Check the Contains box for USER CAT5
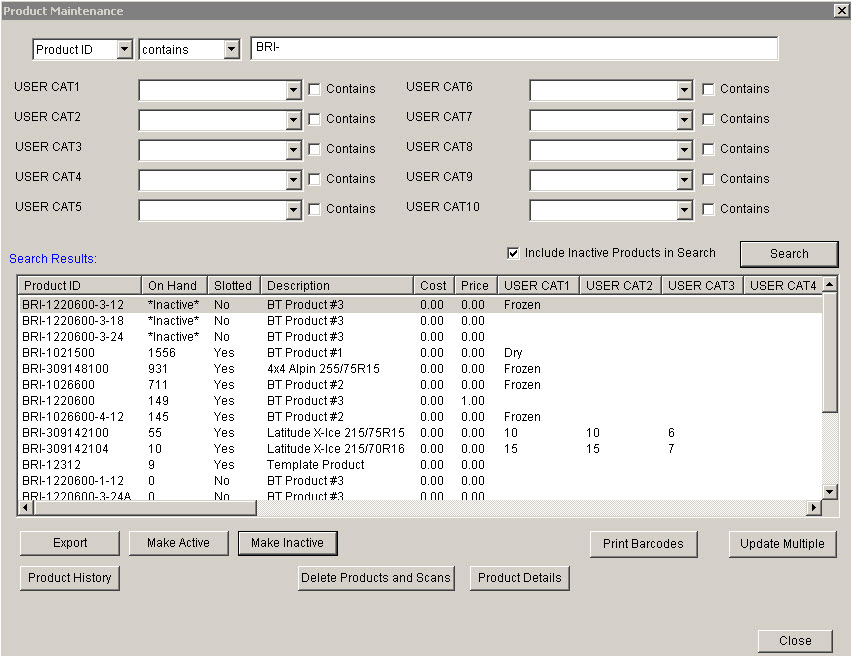Screen dimensions: 851x656 (314, 209)
